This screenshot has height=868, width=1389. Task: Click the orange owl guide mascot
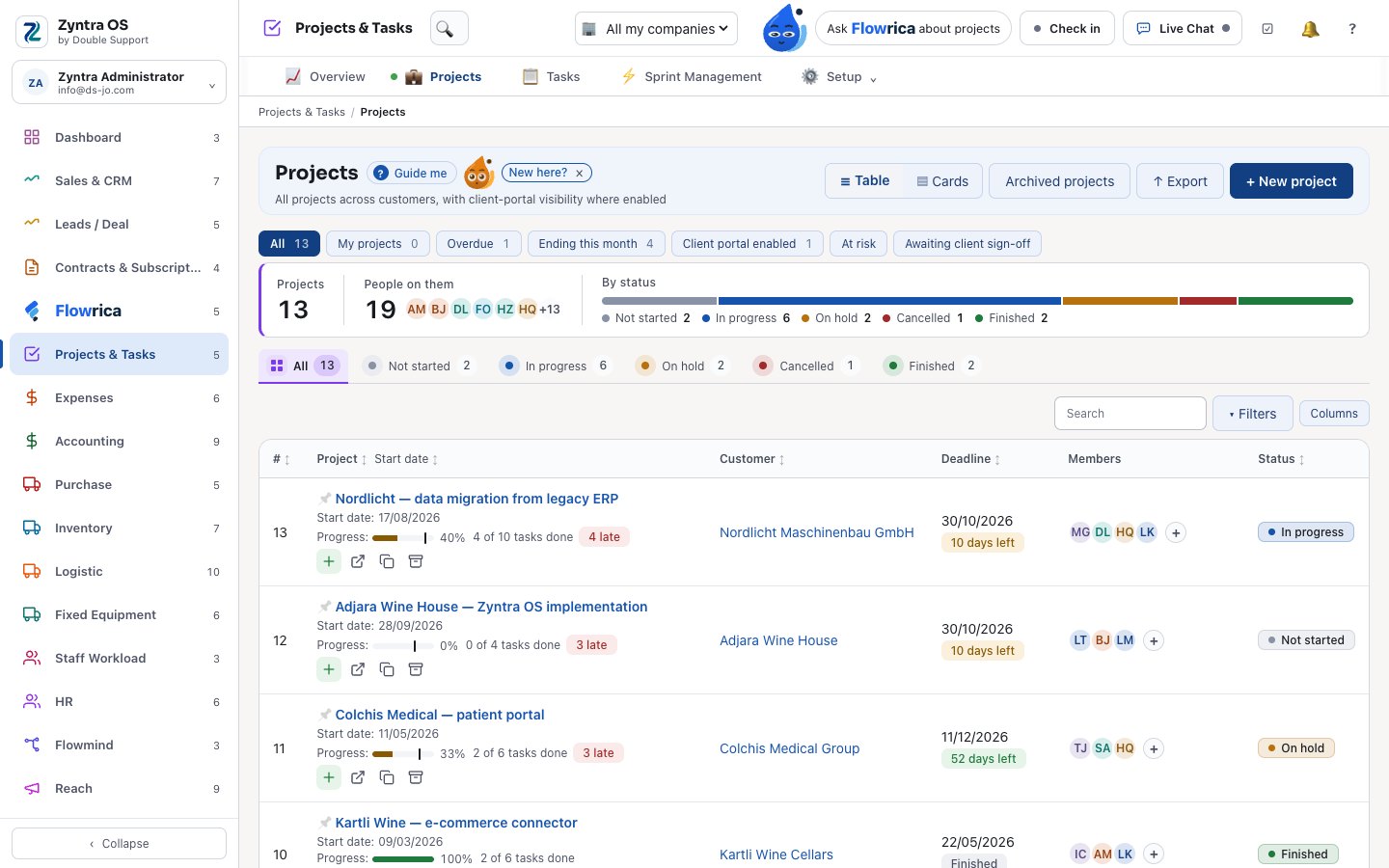[x=479, y=173]
